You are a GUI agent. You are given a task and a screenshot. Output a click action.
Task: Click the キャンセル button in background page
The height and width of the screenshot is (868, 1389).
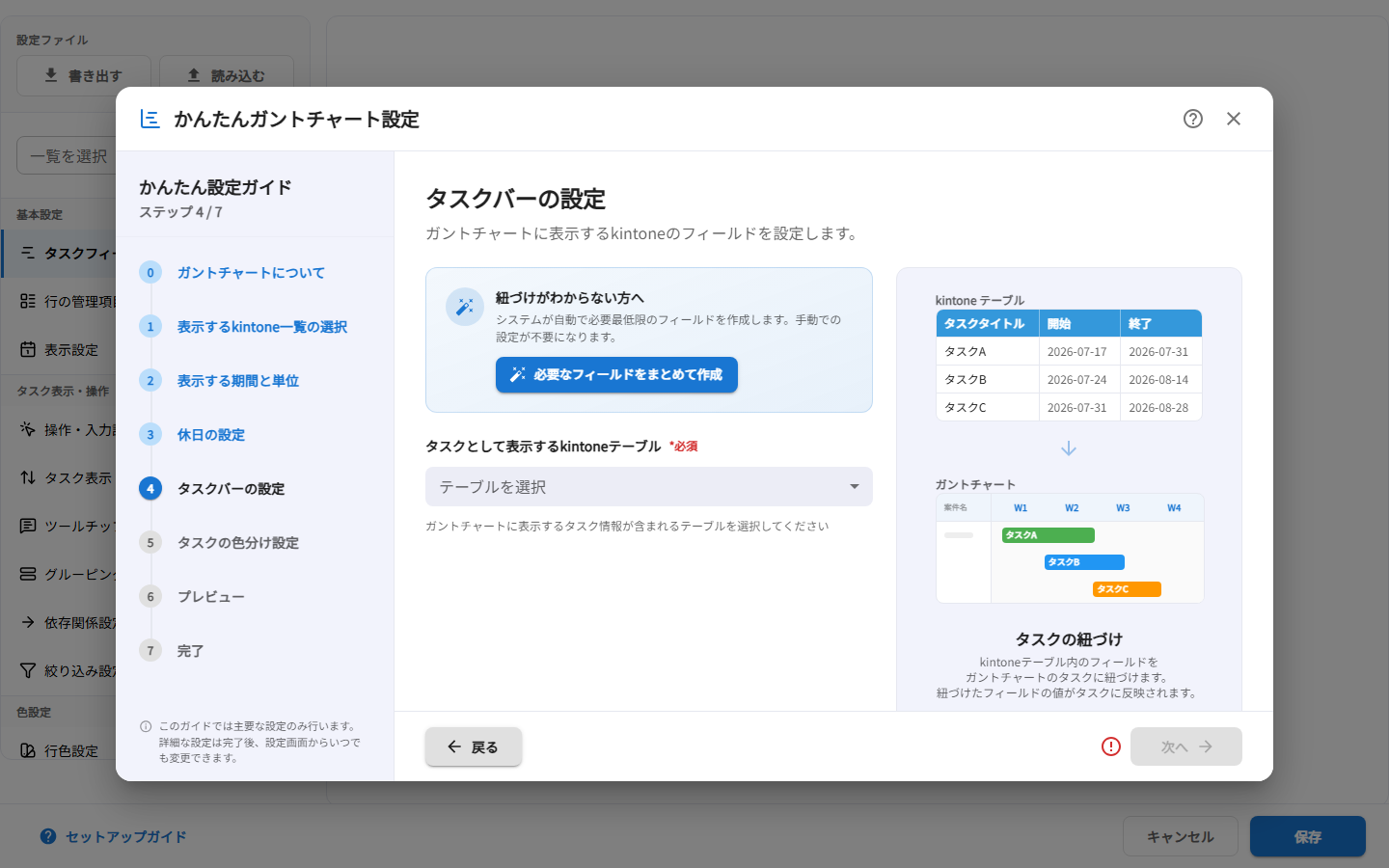pos(1181,836)
